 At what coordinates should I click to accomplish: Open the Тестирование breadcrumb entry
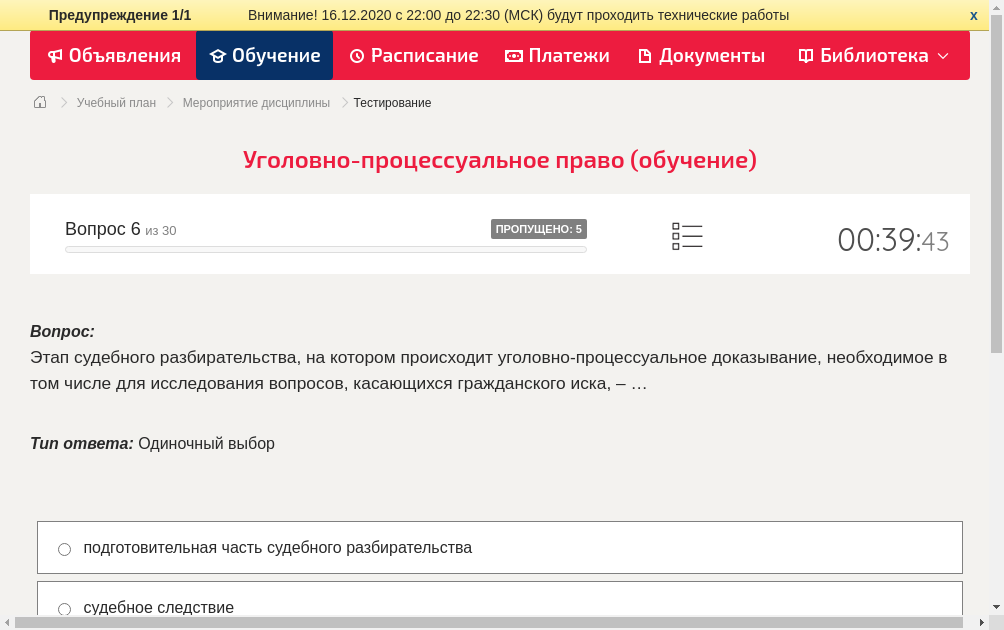pos(391,102)
